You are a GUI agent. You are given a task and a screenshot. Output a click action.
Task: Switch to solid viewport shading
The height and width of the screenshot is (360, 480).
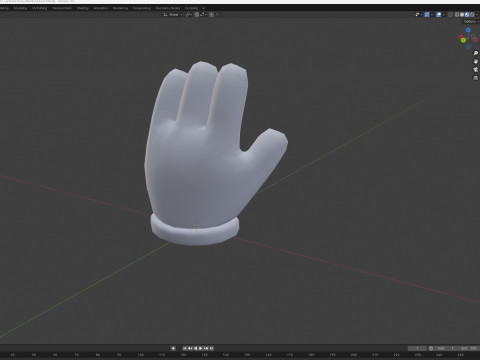point(462,15)
